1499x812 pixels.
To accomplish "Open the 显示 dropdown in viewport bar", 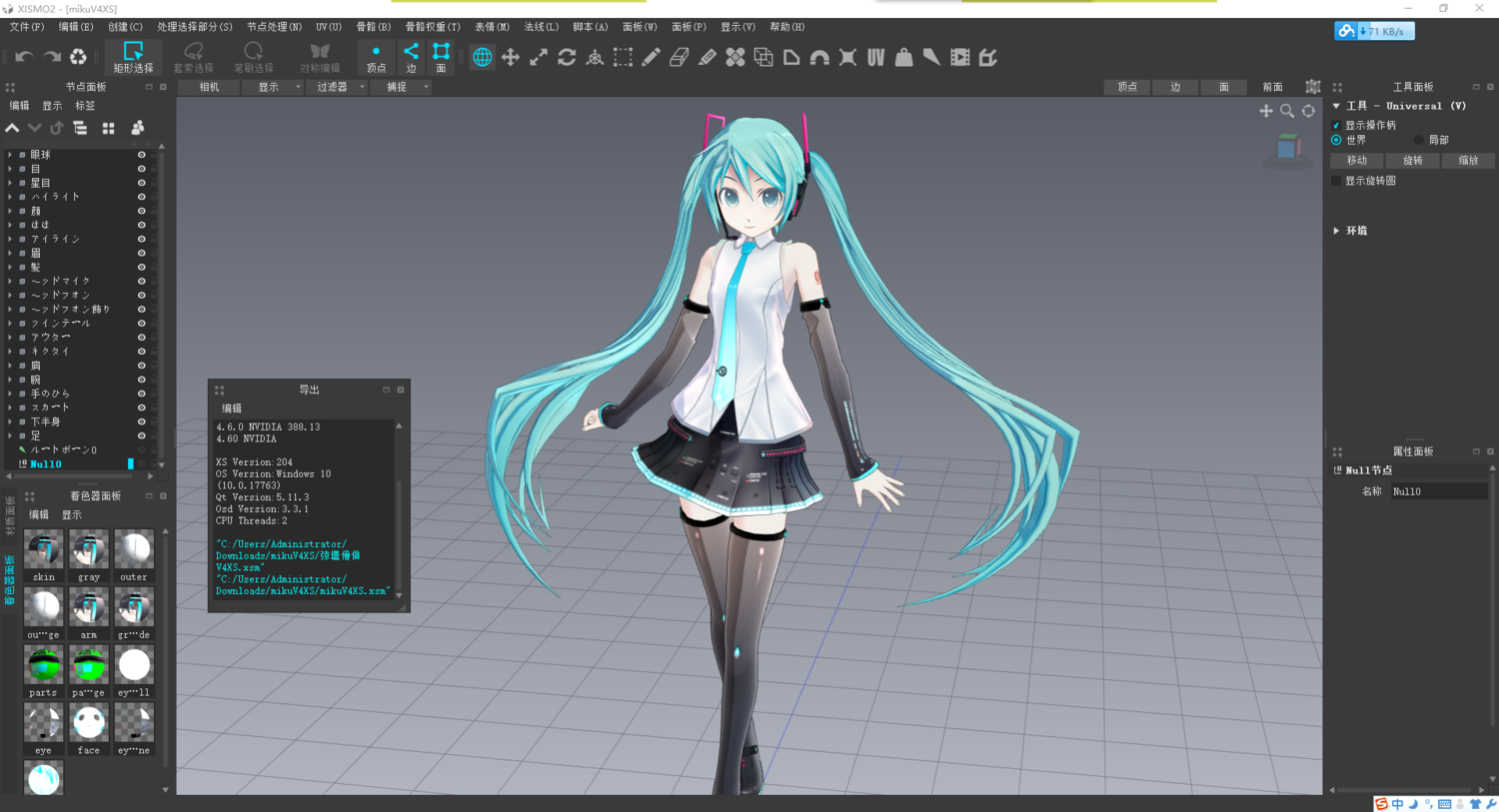I will tap(274, 87).
